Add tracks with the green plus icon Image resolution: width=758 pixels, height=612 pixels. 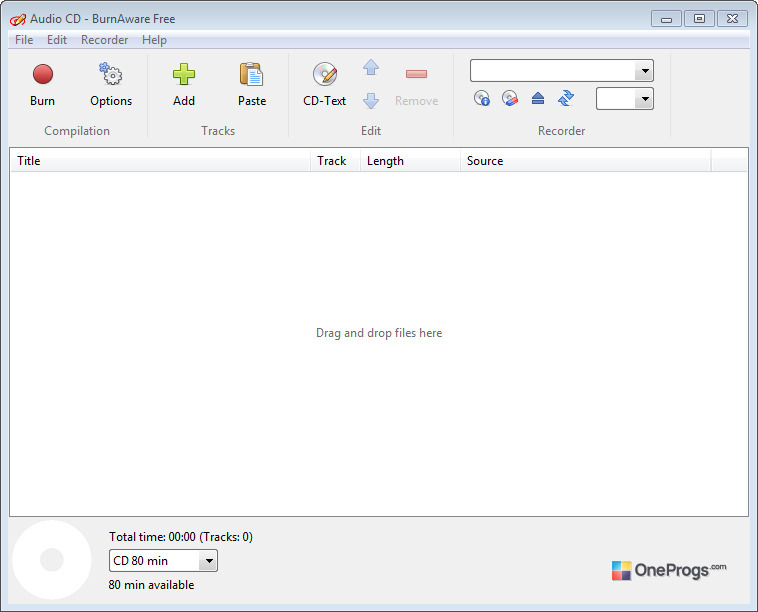(x=184, y=85)
